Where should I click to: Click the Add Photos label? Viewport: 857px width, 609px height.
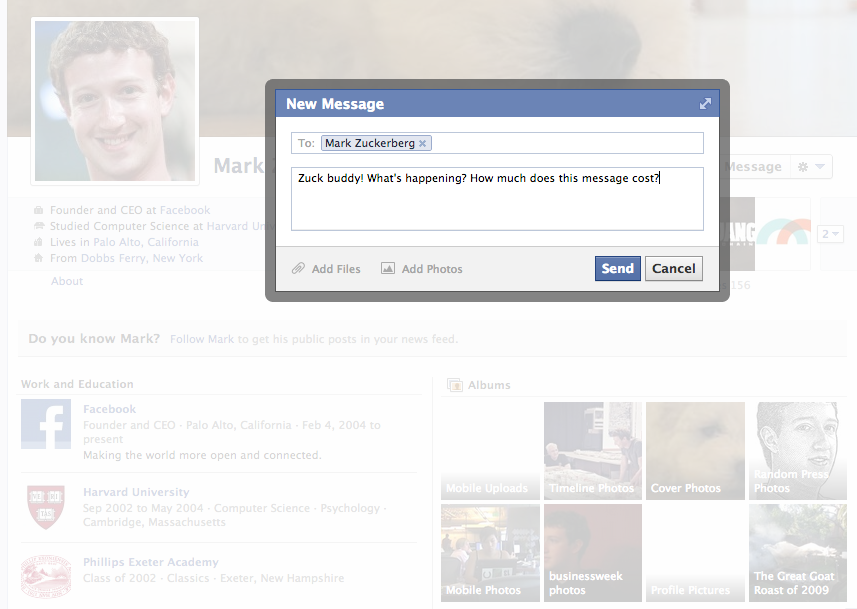432,269
